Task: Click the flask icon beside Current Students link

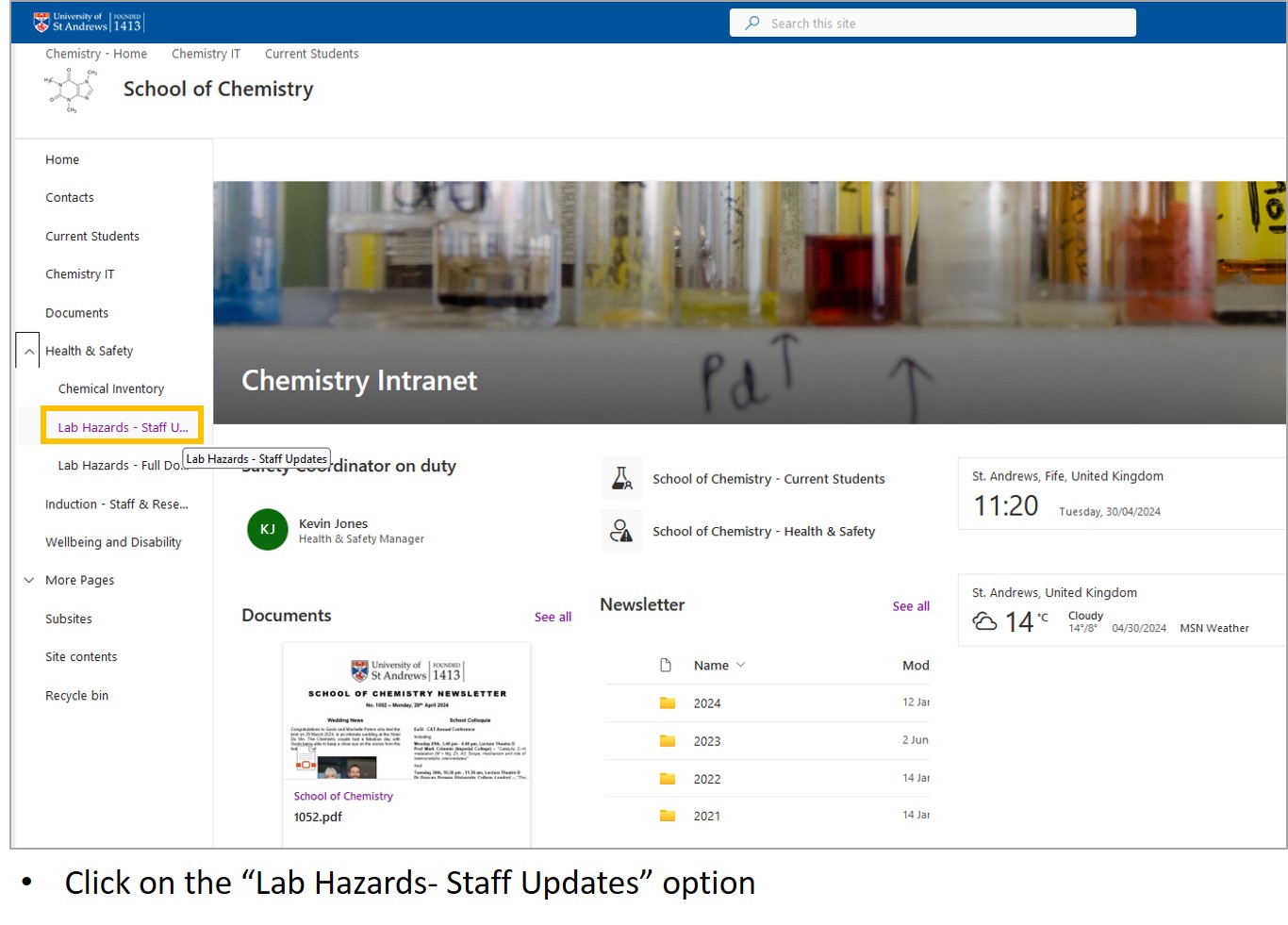Action: (621, 478)
